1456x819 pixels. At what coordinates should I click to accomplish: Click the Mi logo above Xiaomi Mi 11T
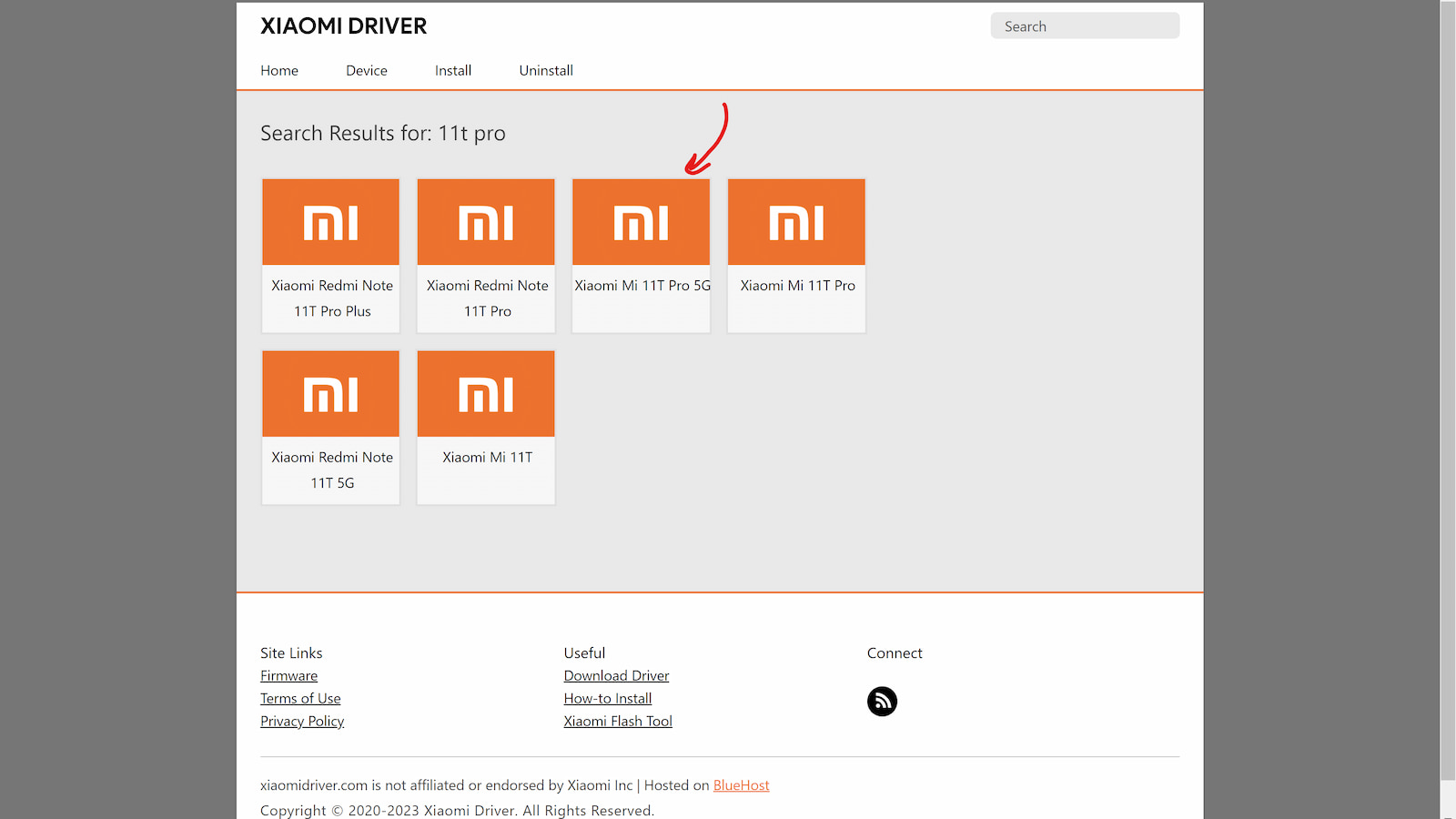486,394
